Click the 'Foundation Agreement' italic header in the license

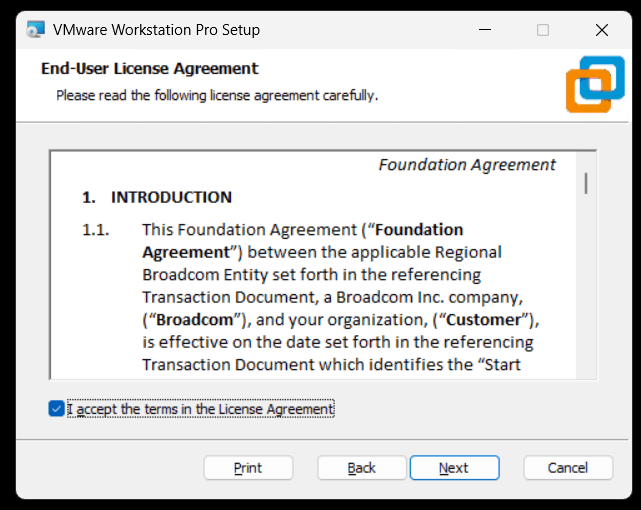[x=467, y=165]
